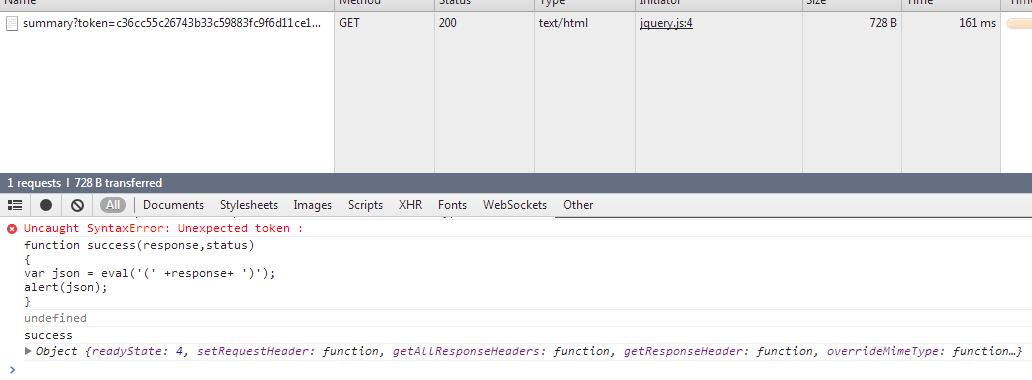This screenshot has height=380, width=1032.
Task: Click the timeline bar of the request
Action: click(x=1019, y=24)
